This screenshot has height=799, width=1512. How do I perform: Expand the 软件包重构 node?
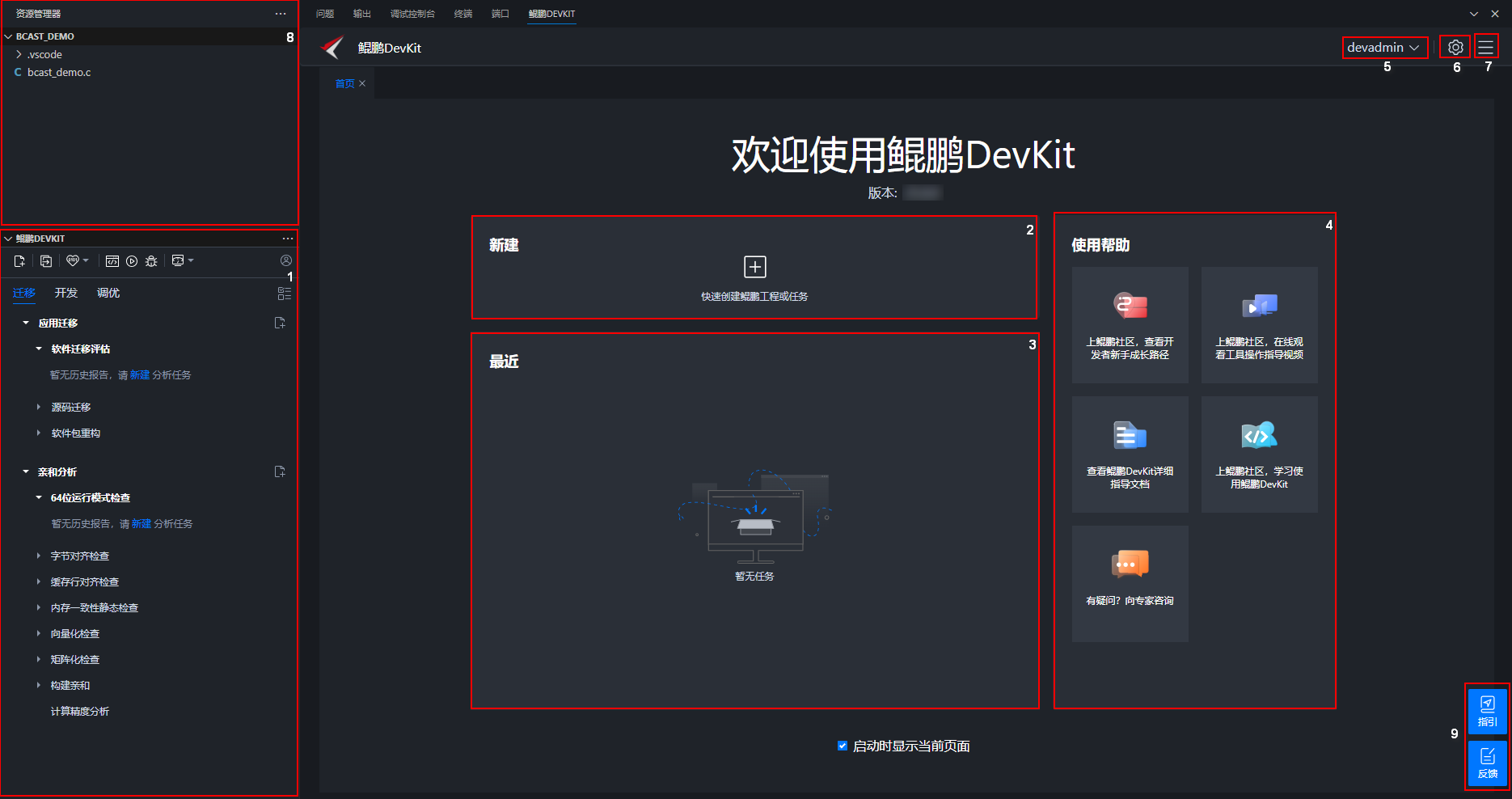(x=39, y=433)
